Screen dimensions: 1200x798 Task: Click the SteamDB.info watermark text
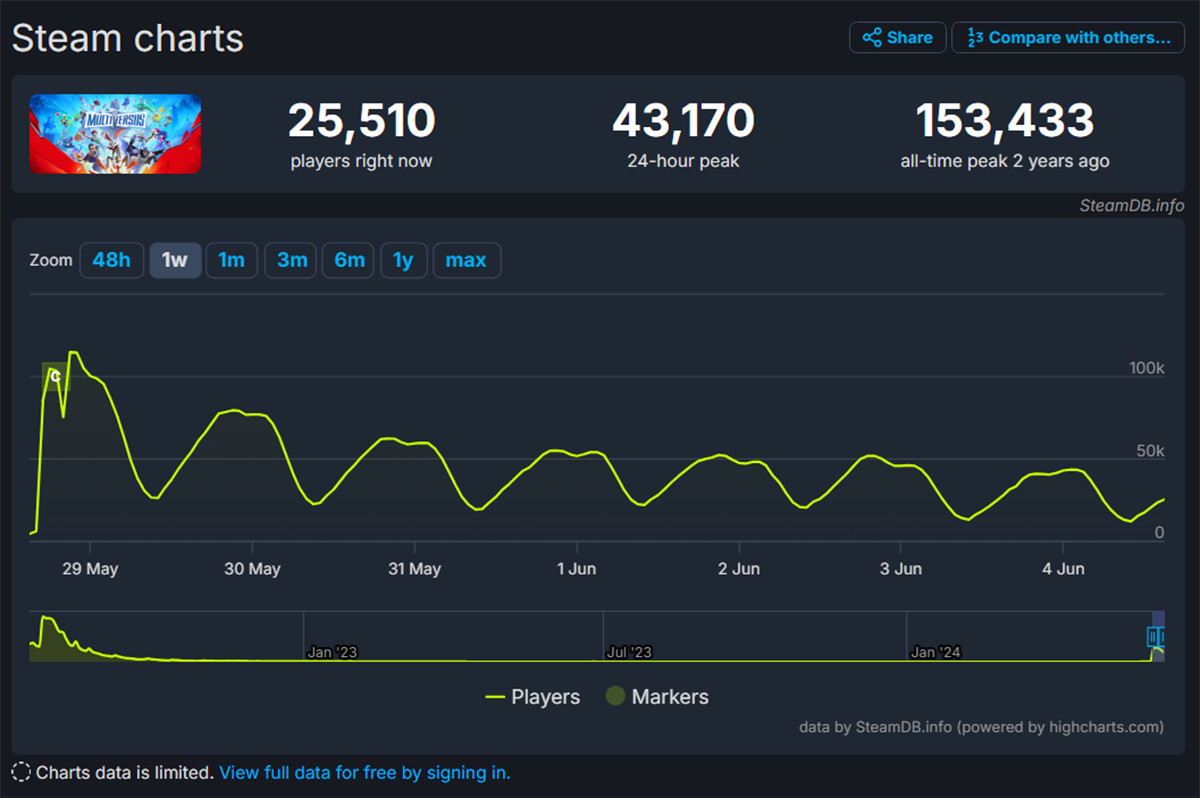tap(1131, 206)
